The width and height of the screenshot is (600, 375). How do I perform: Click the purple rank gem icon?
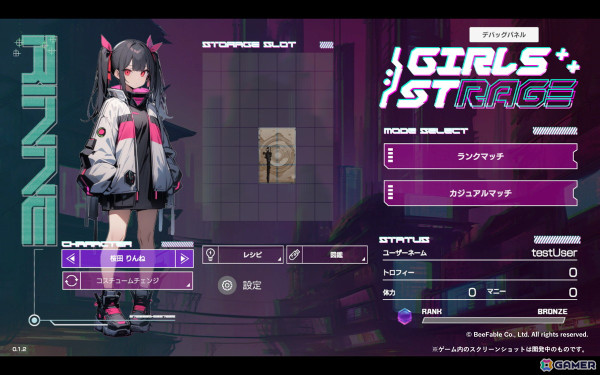tap(404, 316)
